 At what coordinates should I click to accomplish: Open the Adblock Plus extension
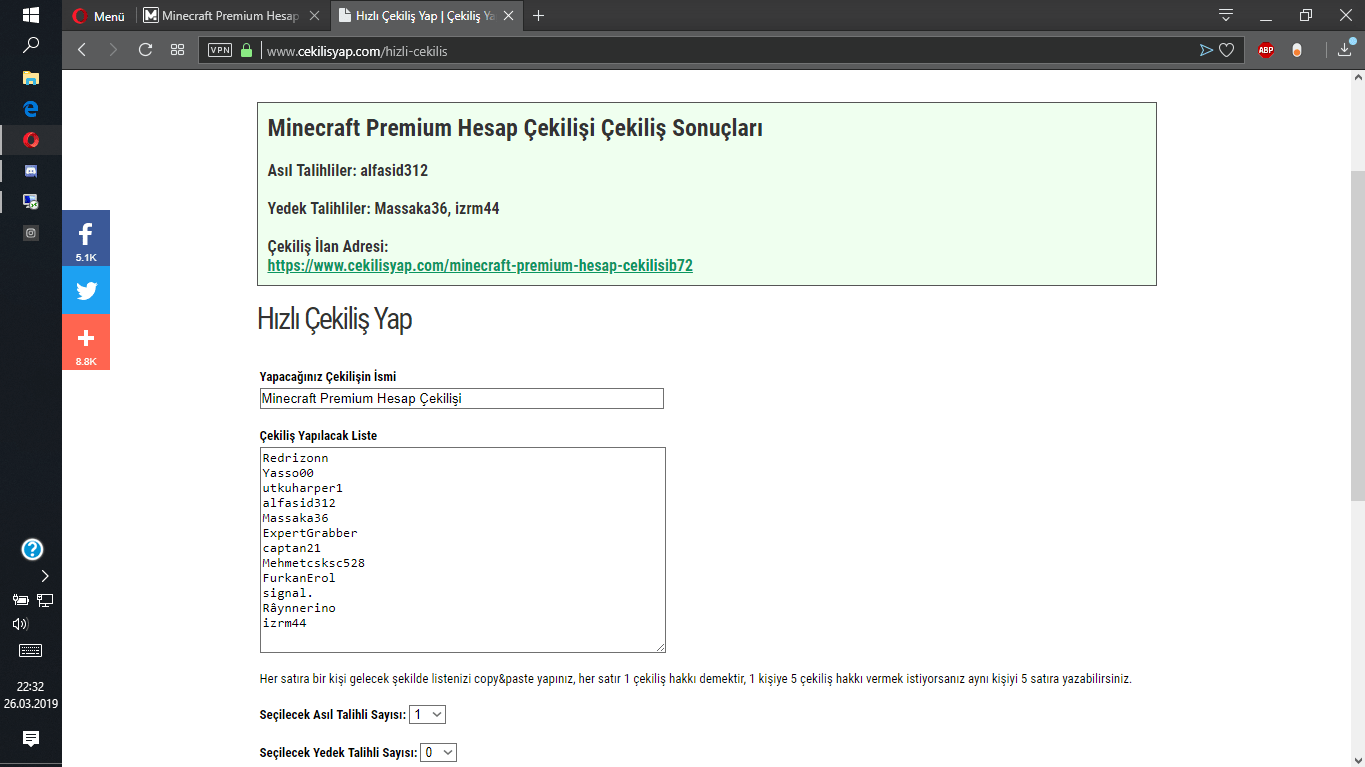coord(1266,50)
